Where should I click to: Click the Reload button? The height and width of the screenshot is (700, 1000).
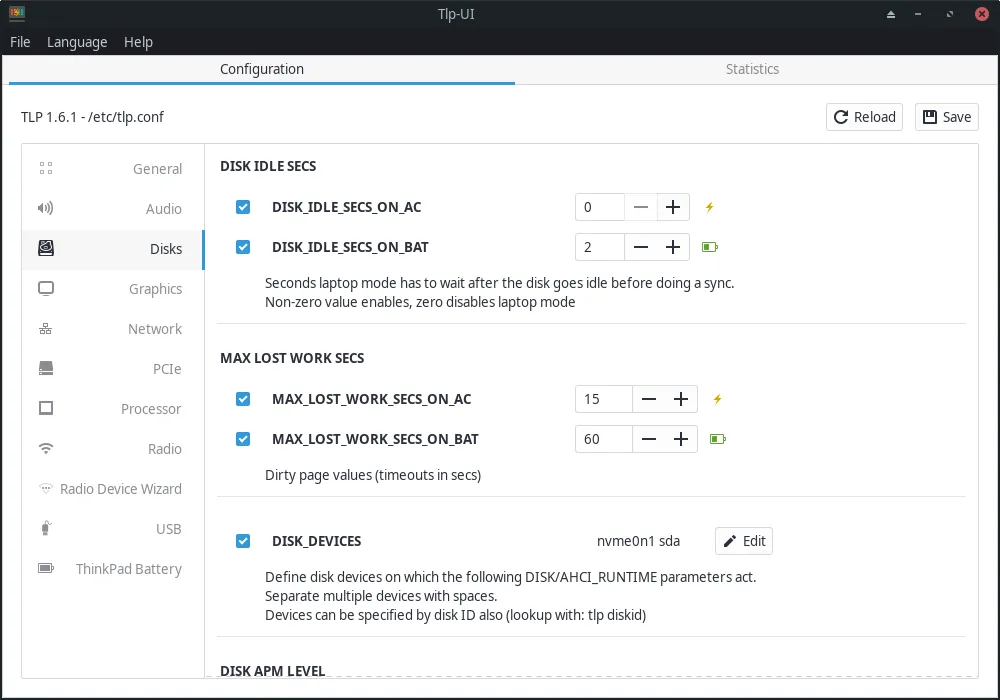864,117
